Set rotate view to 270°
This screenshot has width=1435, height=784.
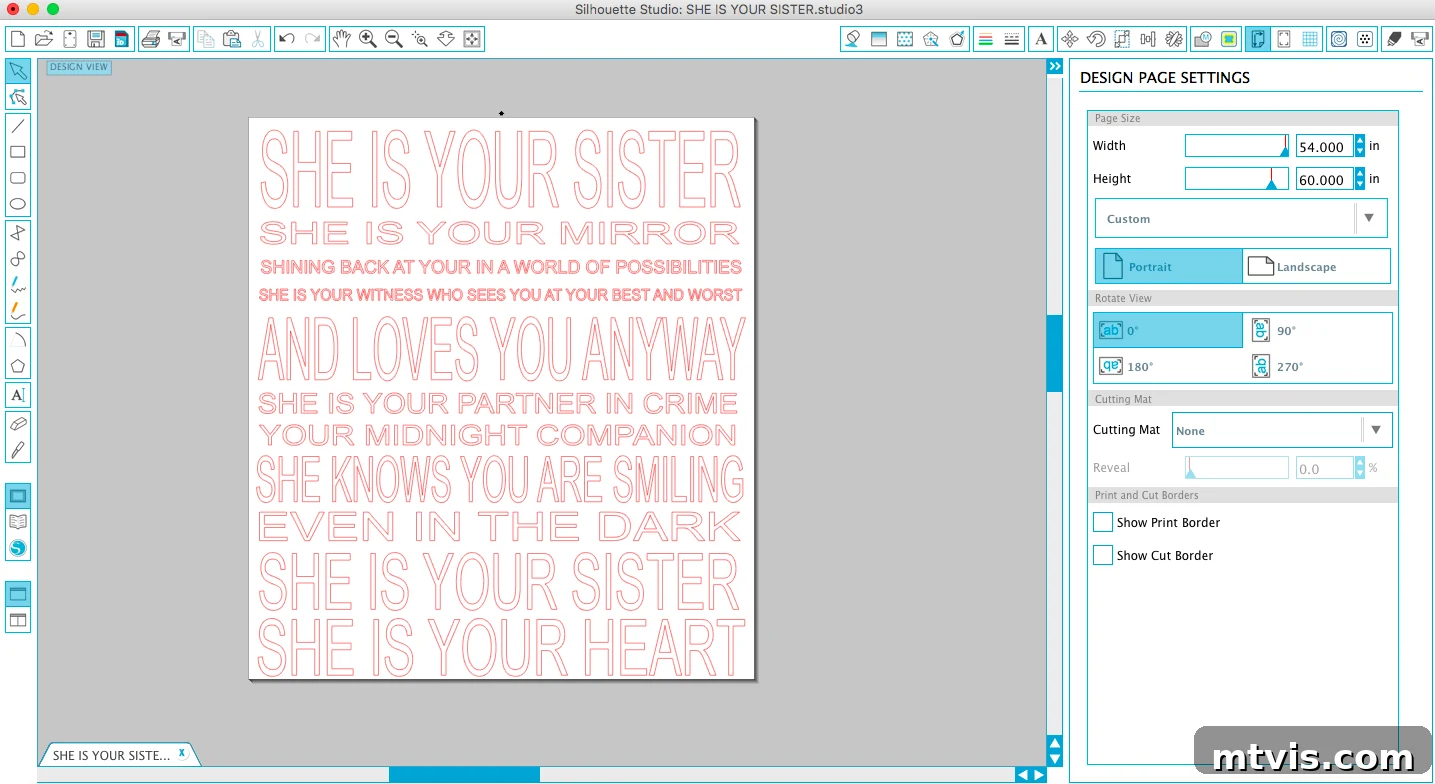click(x=1319, y=366)
